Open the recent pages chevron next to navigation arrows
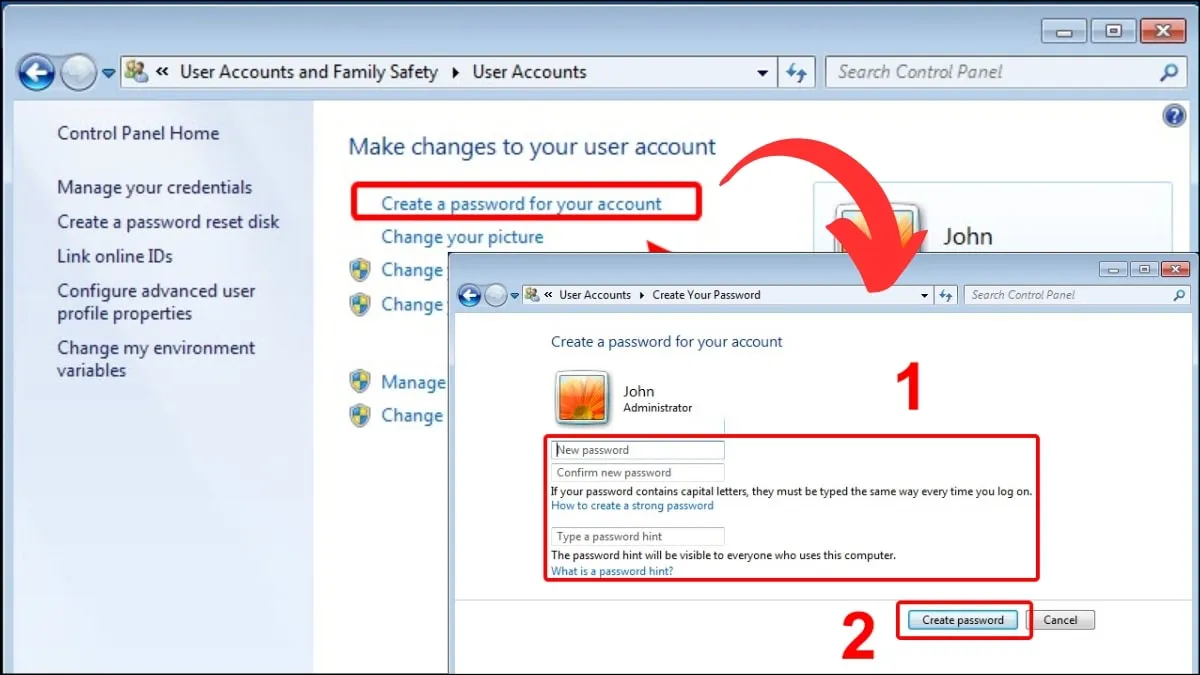This screenshot has width=1200, height=675. 107,72
